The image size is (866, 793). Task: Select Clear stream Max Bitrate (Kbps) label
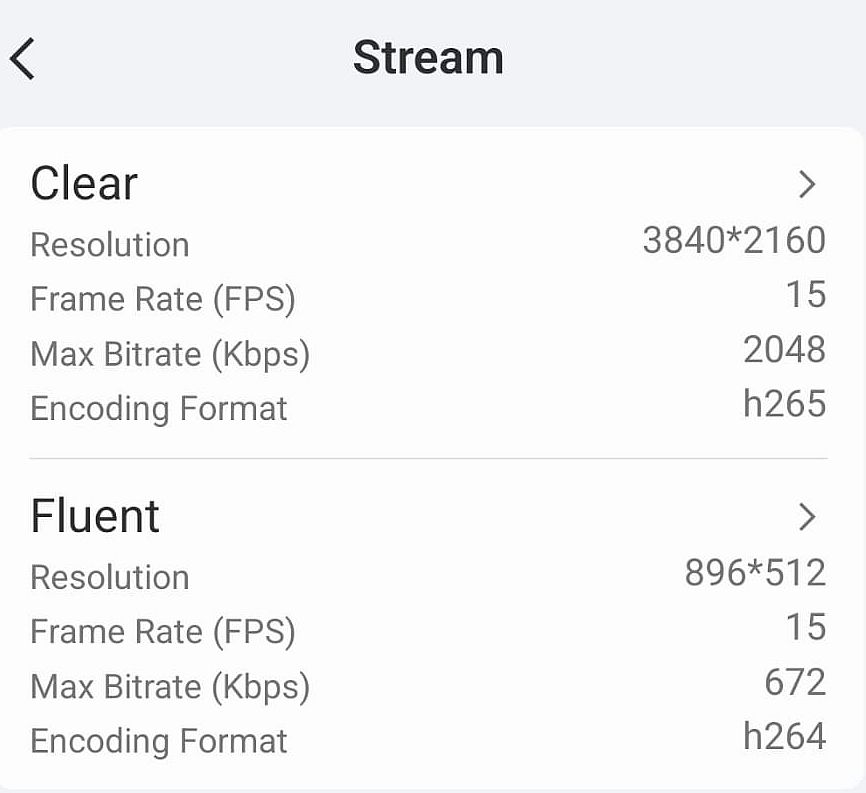pos(170,354)
